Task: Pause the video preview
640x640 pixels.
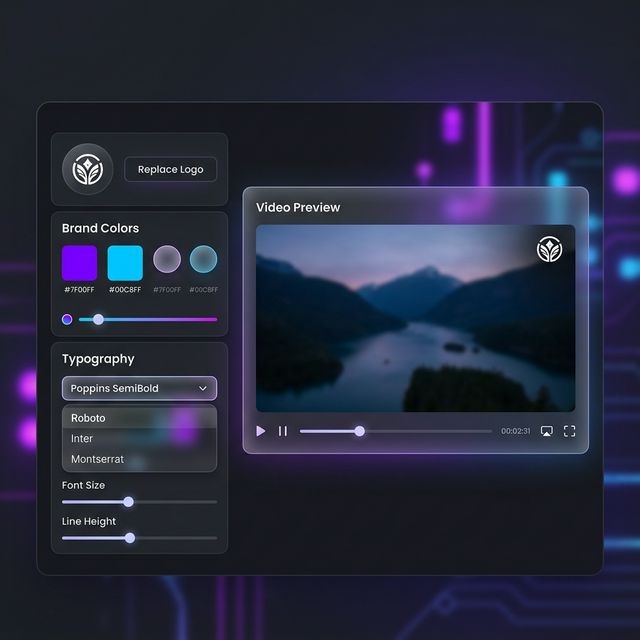Action: tap(283, 431)
